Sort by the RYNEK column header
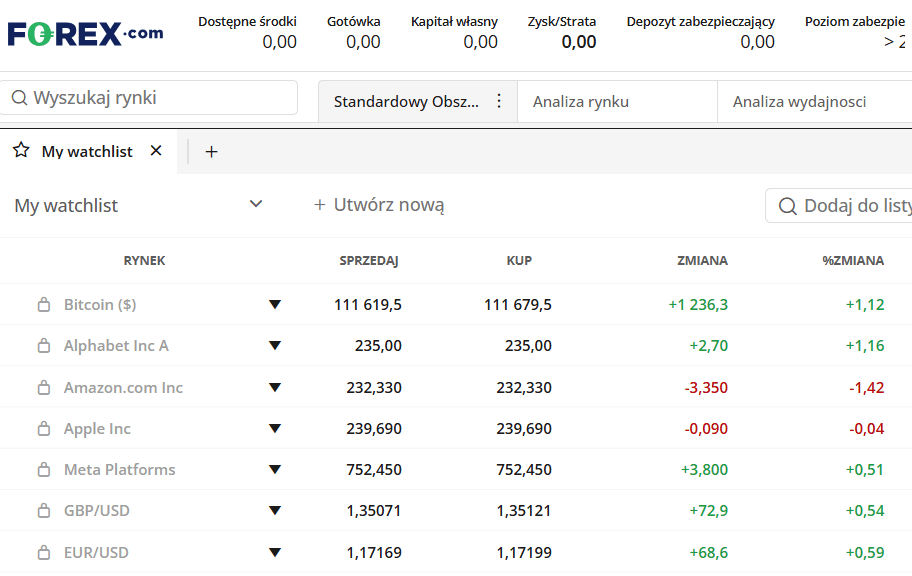 coord(144,261)
